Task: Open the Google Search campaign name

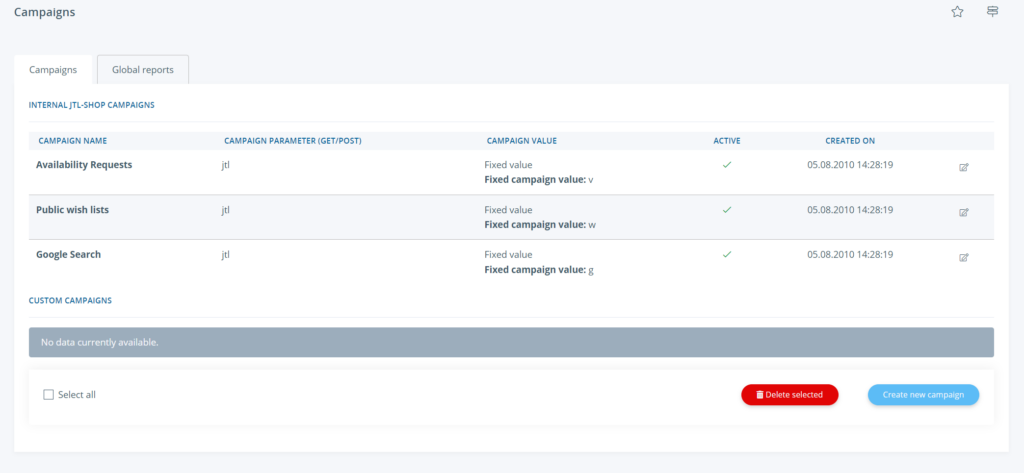Action: click(x=68, y=255)
